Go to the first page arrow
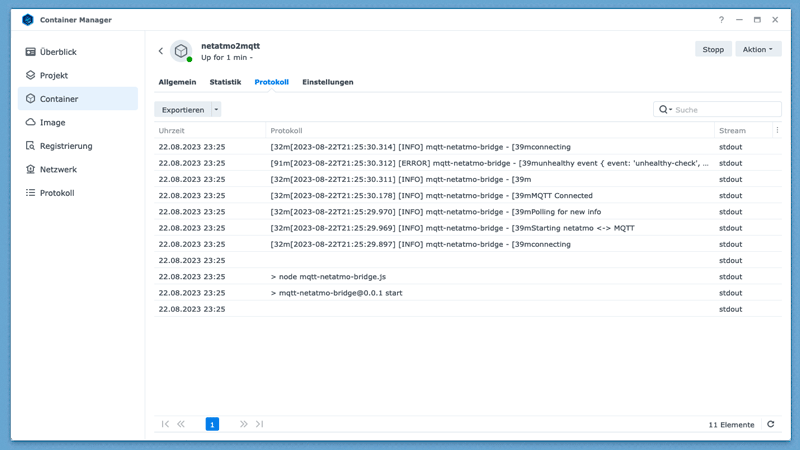Image resolution: width=800 pixels, height=450 pixels. pos(165,424)
